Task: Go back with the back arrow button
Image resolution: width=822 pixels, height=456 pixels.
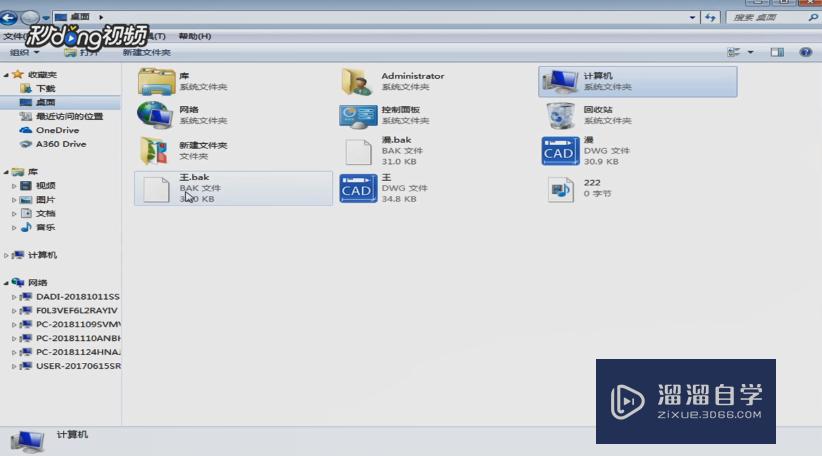Action: (8, 18)
